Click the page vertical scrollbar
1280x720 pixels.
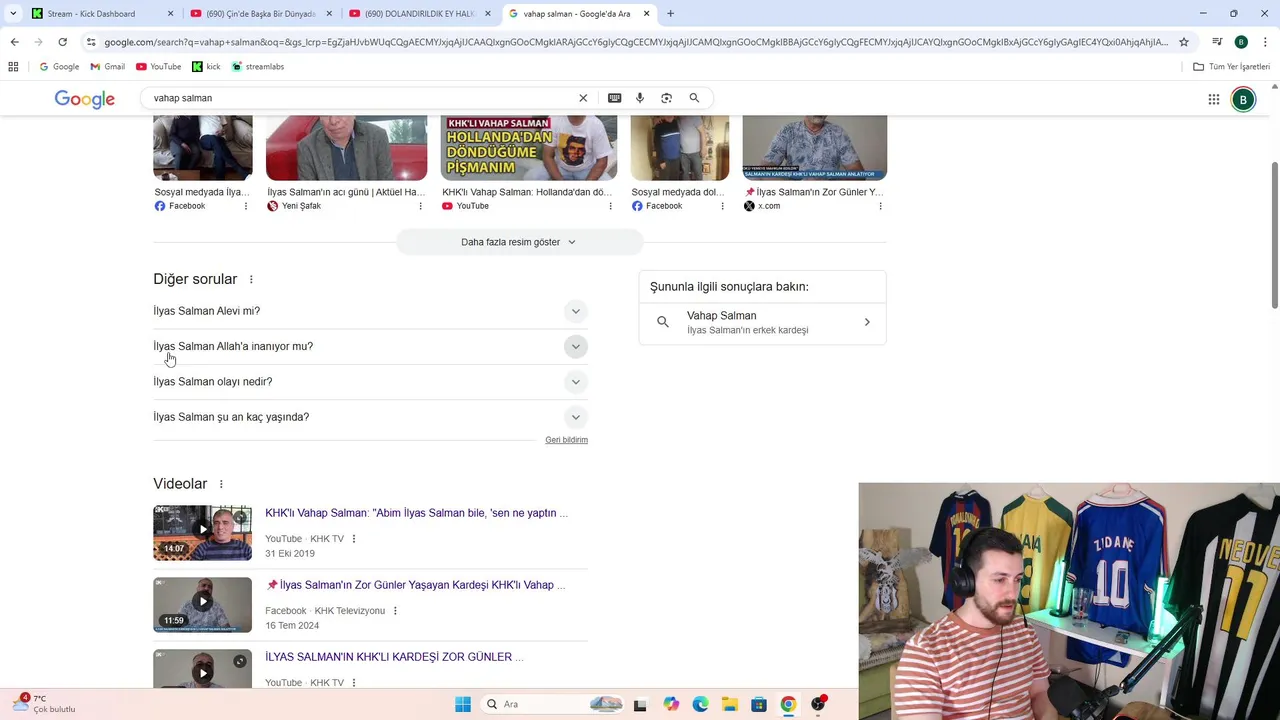point(1275,235)
